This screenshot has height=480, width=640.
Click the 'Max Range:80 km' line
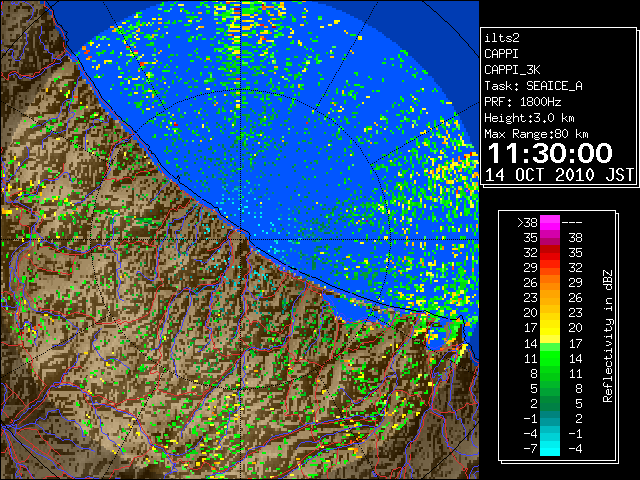pos(536,134)
